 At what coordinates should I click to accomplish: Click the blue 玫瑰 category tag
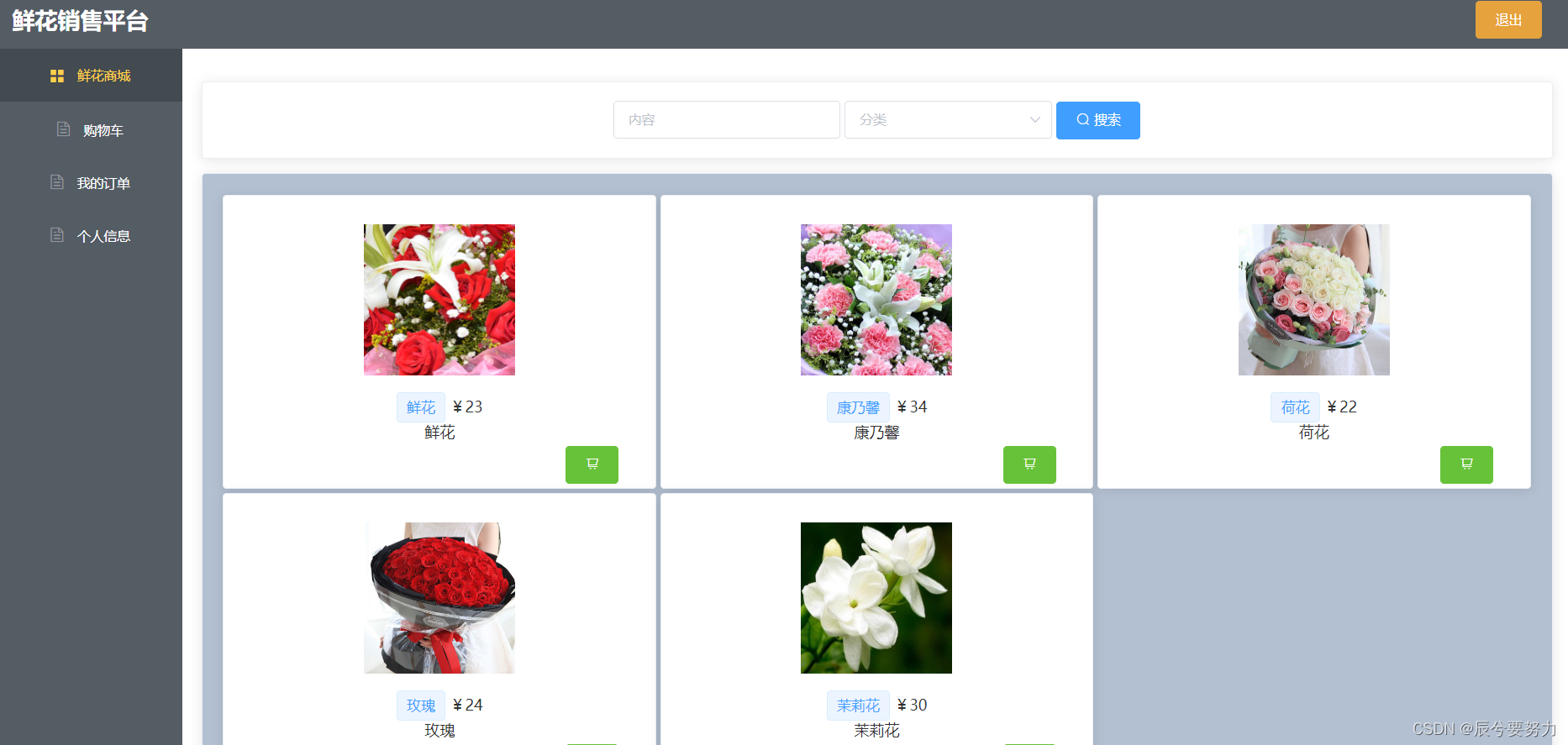click(421, 706)
